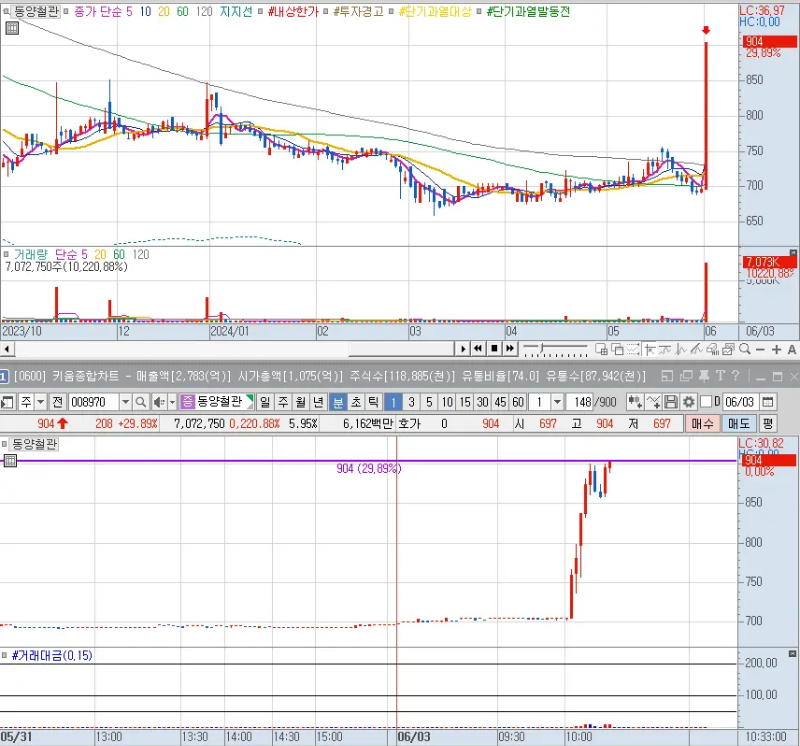The width and height of the screenshot is (800, 746).
Task: Click the horizontal chart scrollbar thumb
Action: point(401,349)
